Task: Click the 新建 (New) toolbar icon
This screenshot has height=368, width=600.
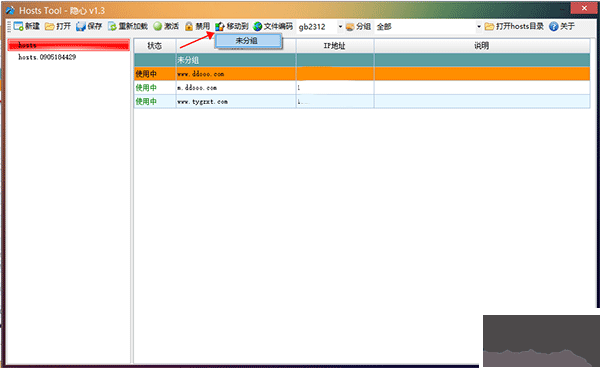Action: [18, 26]
